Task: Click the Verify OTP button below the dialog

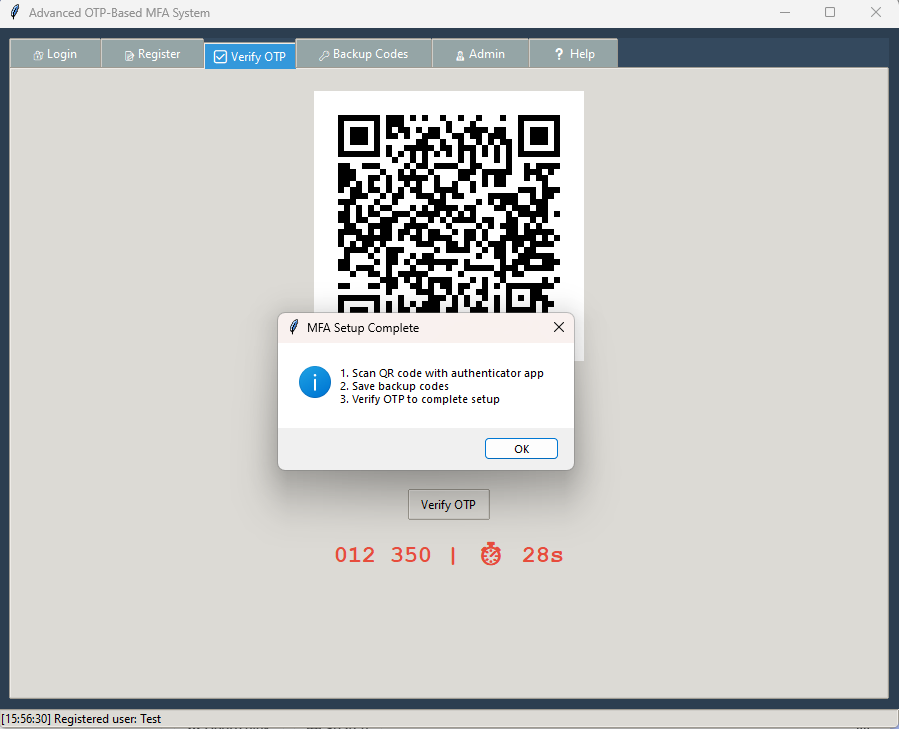Action: pyautogui.click(x=448, y=505)
